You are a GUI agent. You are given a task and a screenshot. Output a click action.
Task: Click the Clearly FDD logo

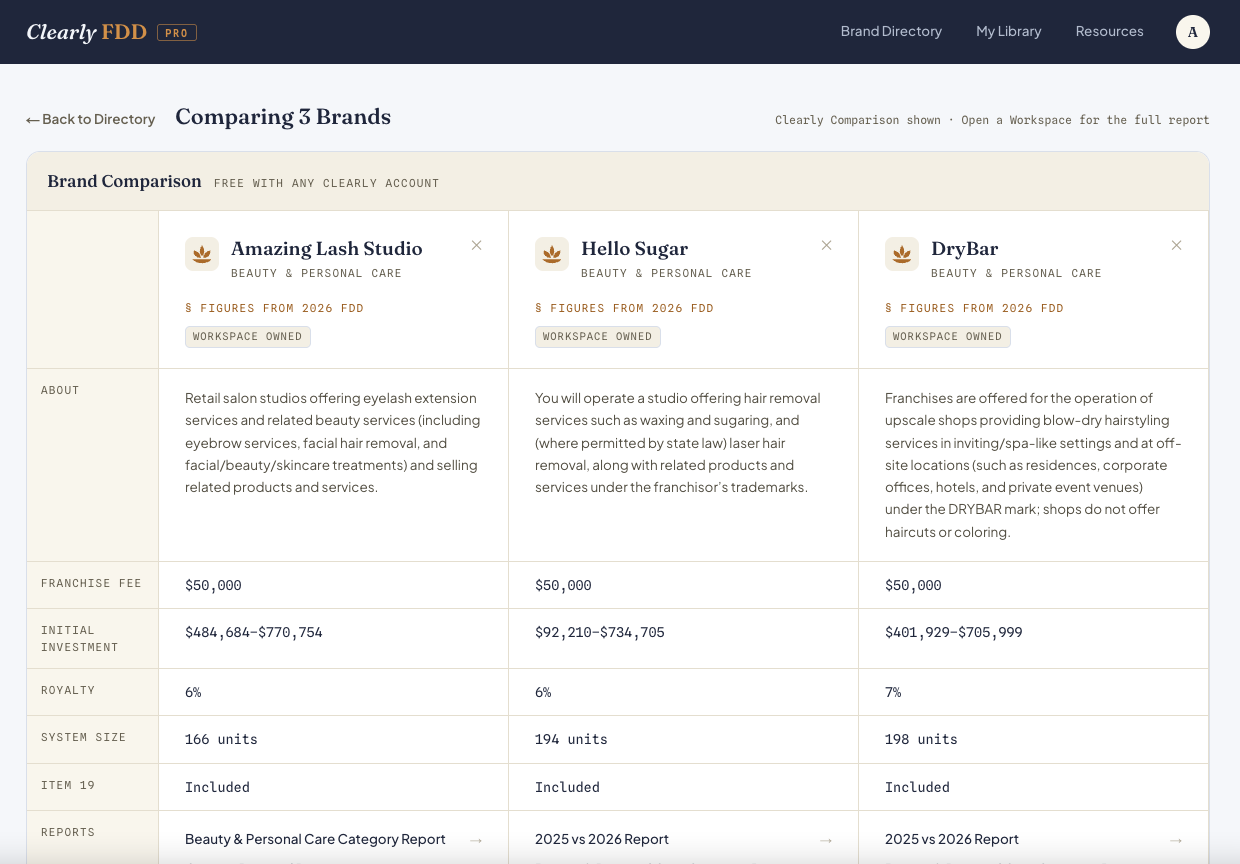pyautogui.click(x=87, y=32)
